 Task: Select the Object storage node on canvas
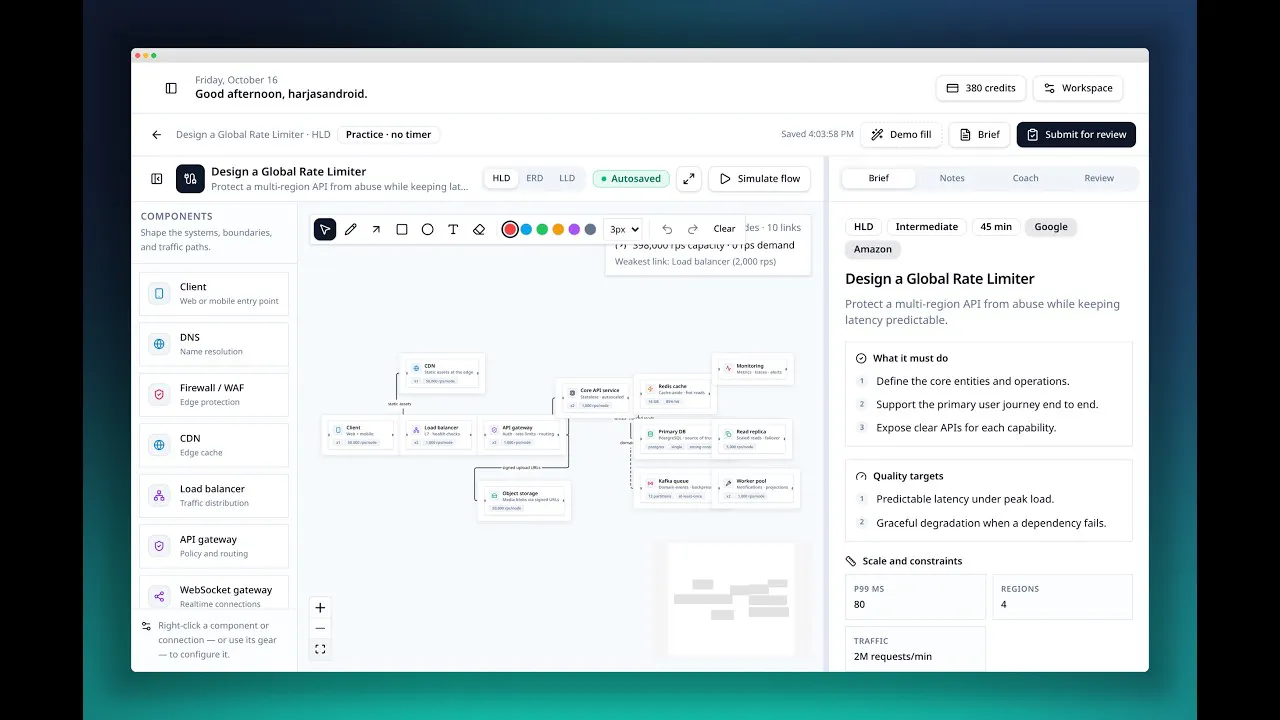pyautogui.click(x=524, y=500)
